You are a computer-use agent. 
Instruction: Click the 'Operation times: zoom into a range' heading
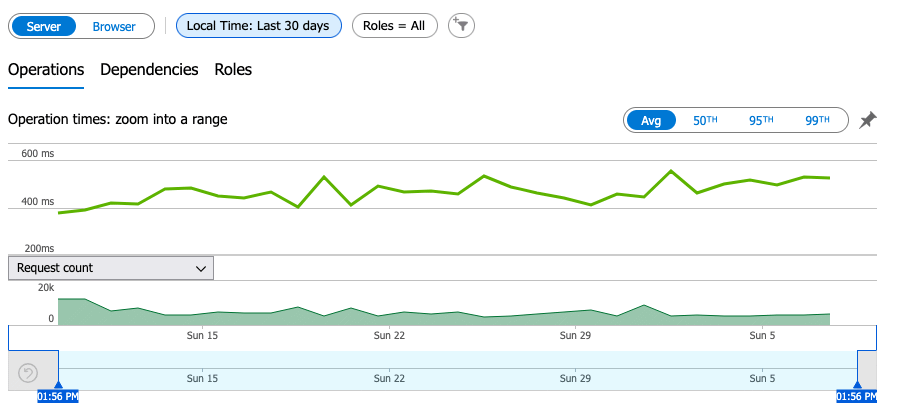[118, 119]
